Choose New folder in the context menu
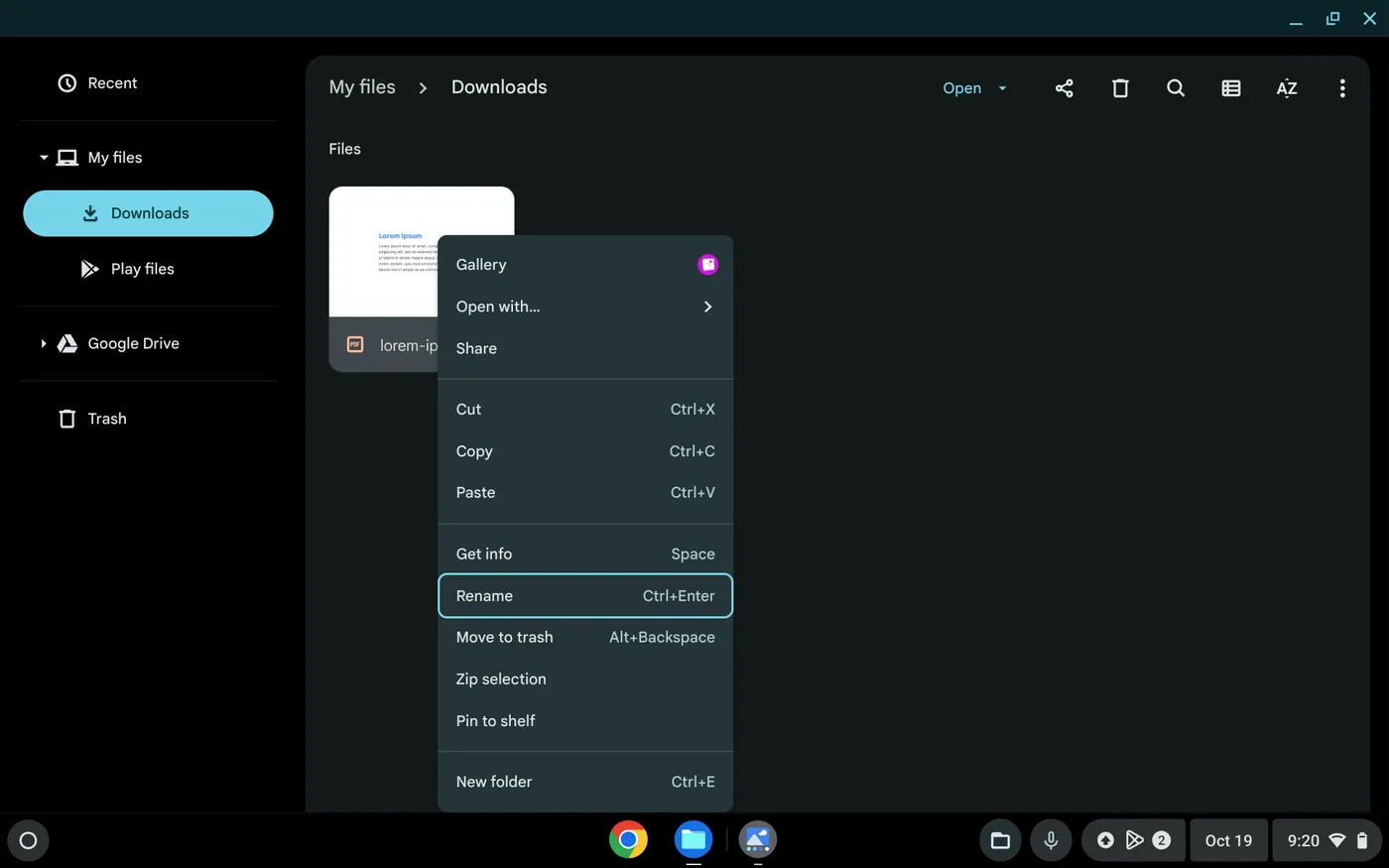This screenshot has width=1389, height=868. 585,782
